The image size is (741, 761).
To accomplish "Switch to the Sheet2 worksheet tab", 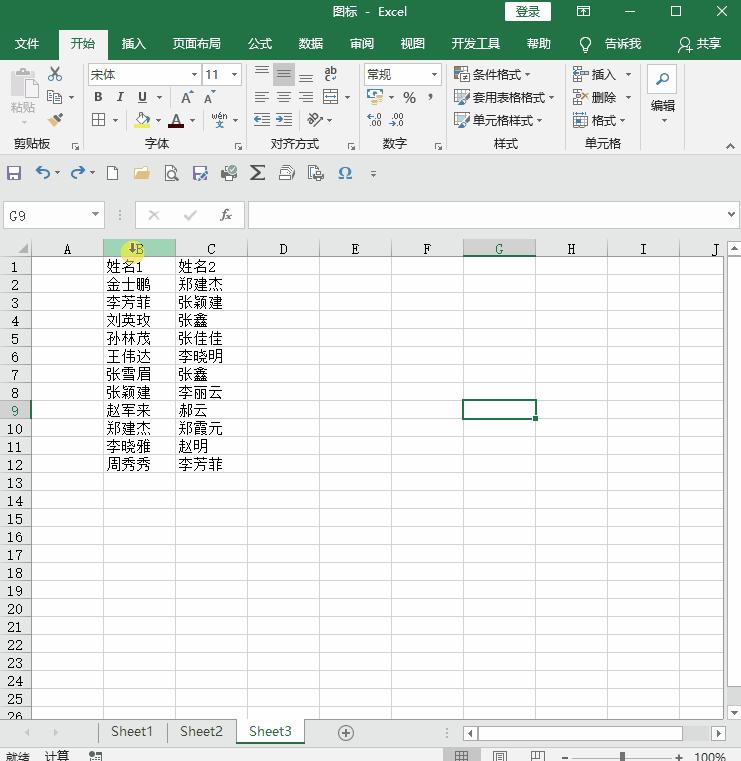I will (201, 731).
